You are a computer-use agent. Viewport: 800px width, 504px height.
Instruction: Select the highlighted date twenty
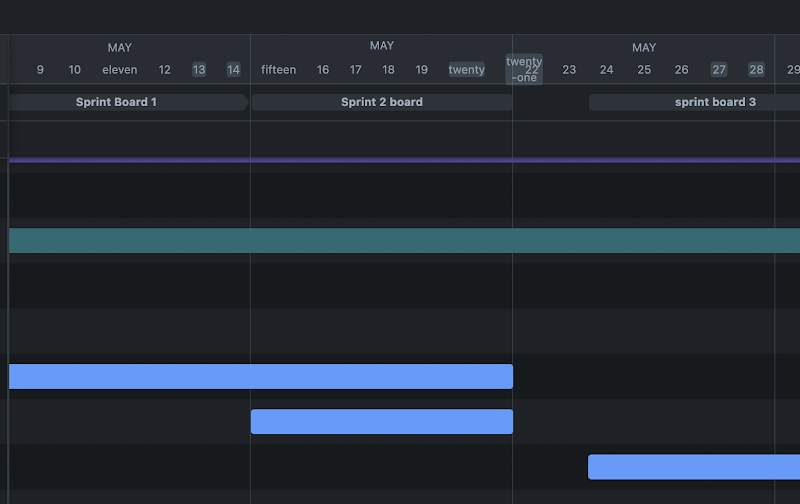pyautogui.click(x=467, y=70)
